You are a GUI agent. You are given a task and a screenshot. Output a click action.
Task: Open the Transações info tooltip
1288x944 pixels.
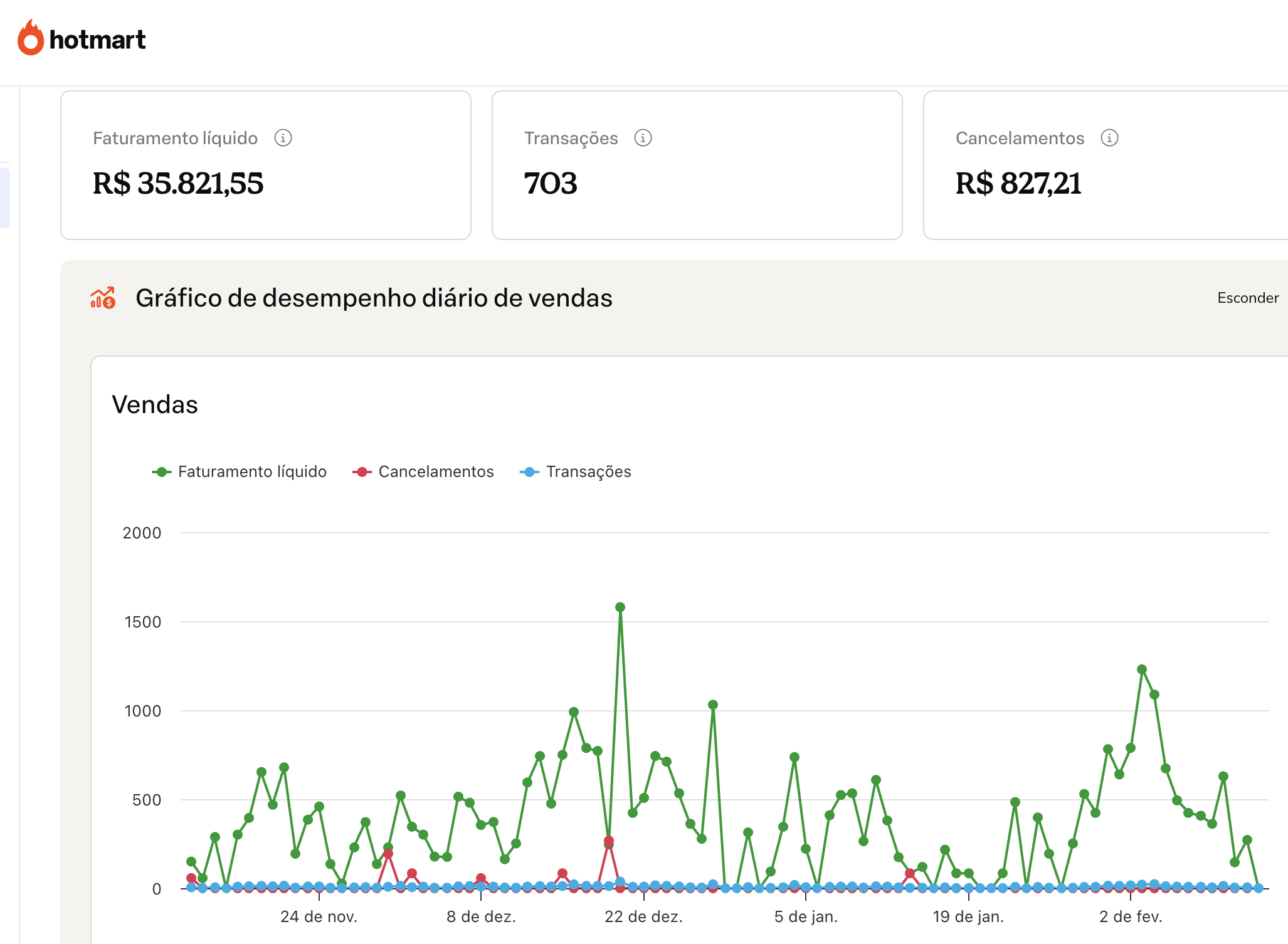642,138
